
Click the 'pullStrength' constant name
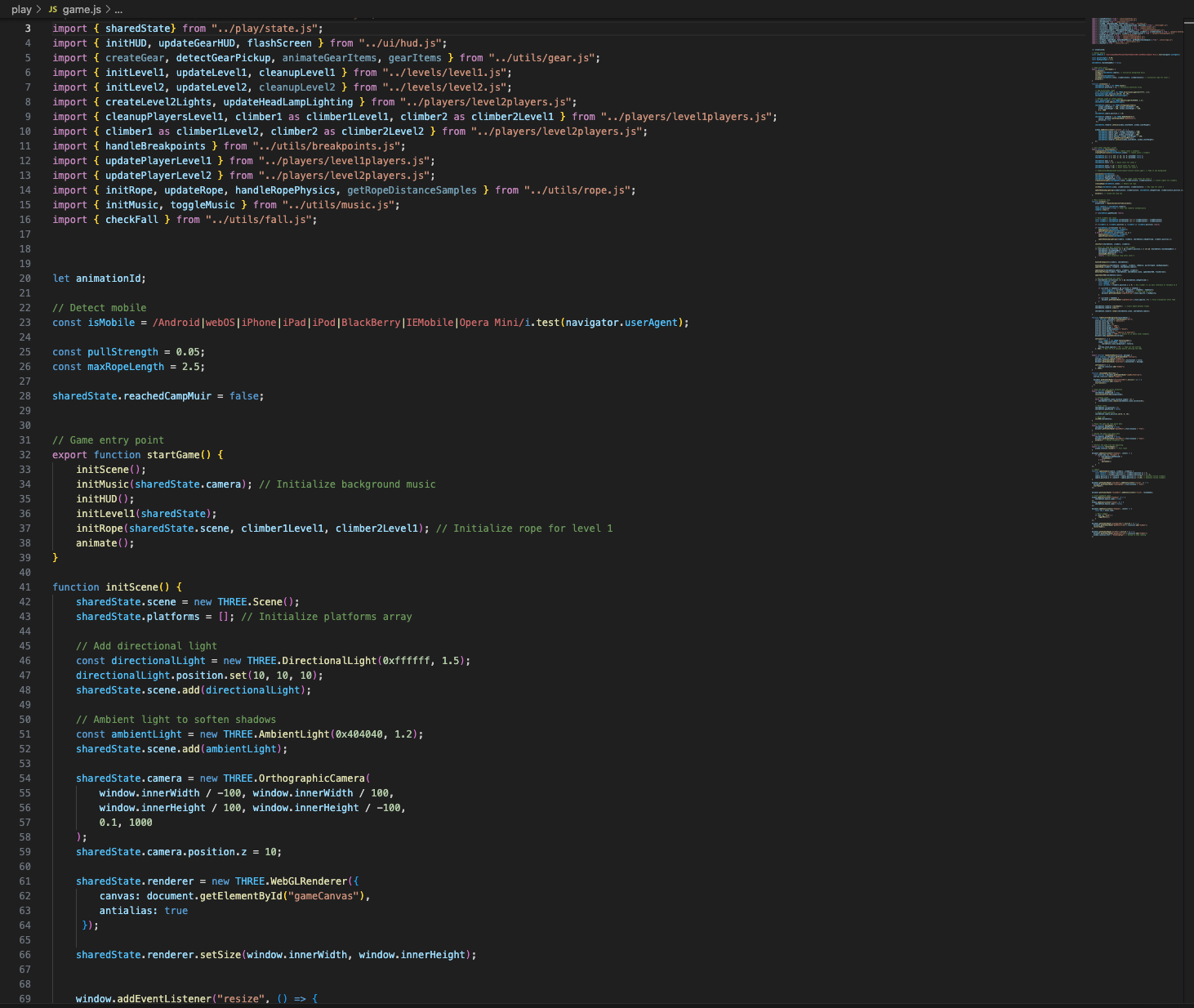123,352
